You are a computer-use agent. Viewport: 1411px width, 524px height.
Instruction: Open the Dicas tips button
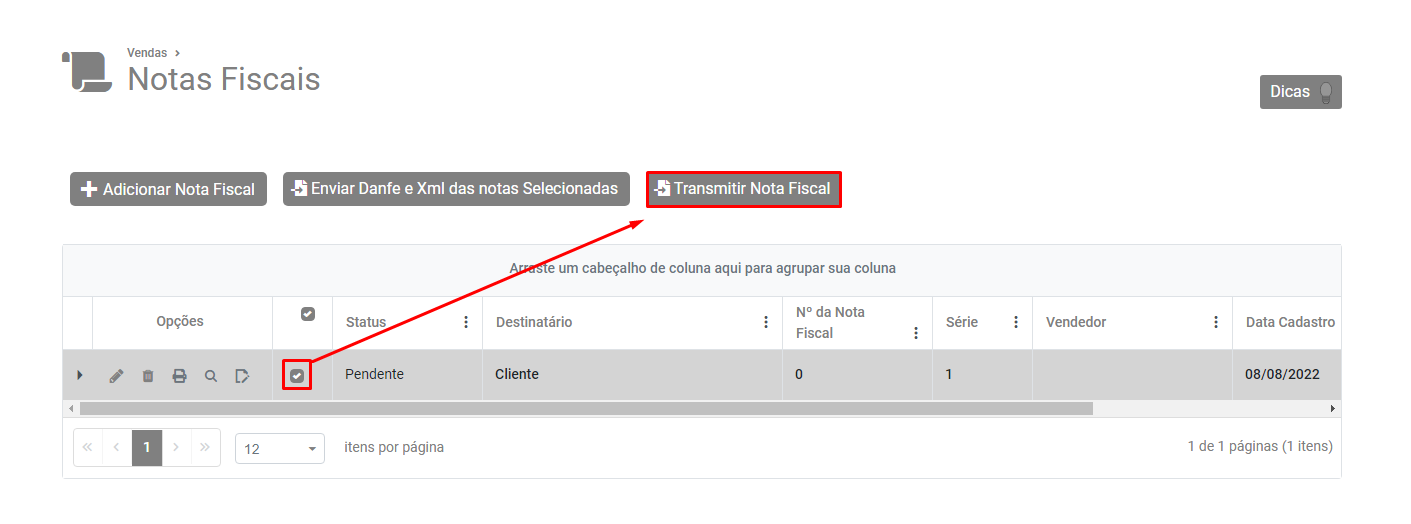pyautogui.click(x=1300, y=92)
